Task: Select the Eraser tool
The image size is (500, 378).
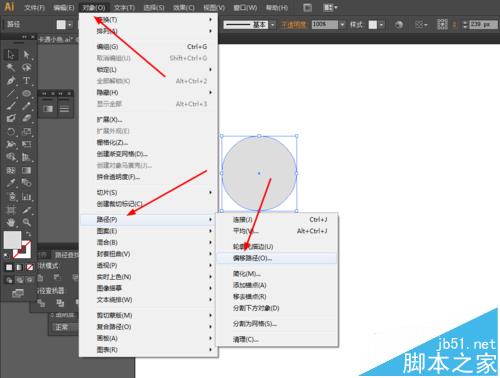Action: pyautogui.click(x=26, y=119)
